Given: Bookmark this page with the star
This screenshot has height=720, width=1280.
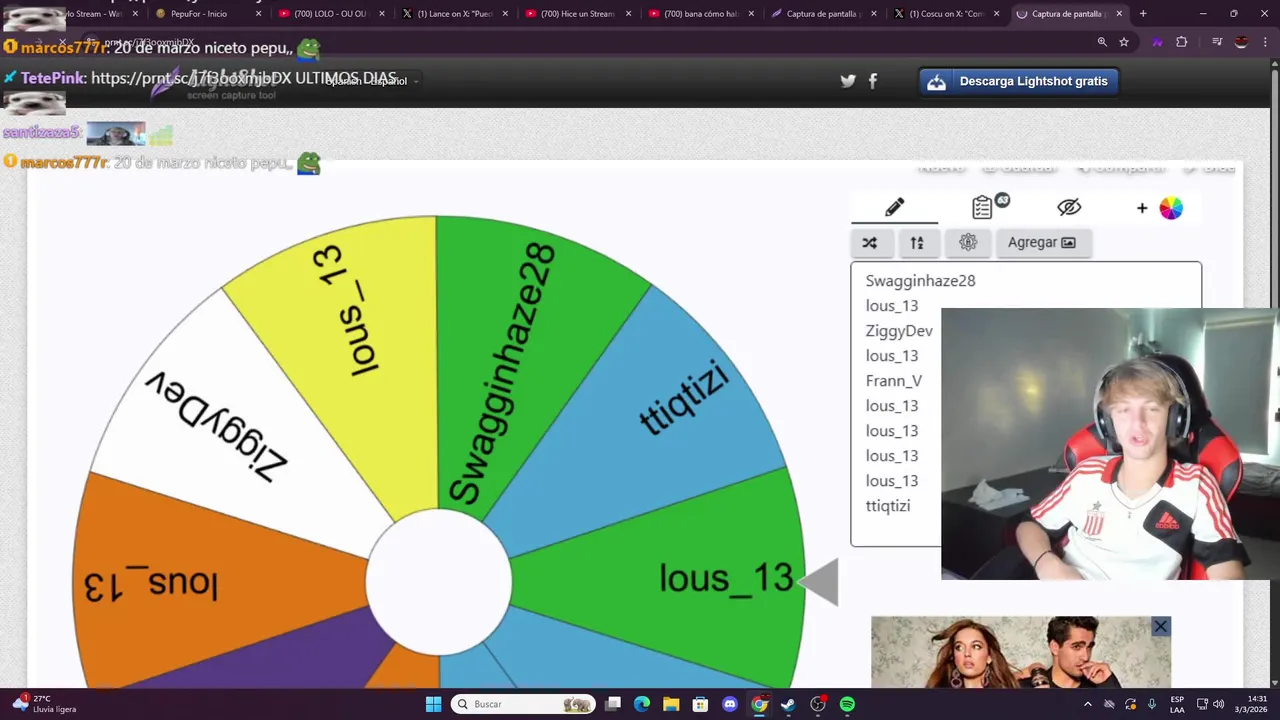Looking at the screenshot, I should pyautogui.click(x=1124, y=42).
